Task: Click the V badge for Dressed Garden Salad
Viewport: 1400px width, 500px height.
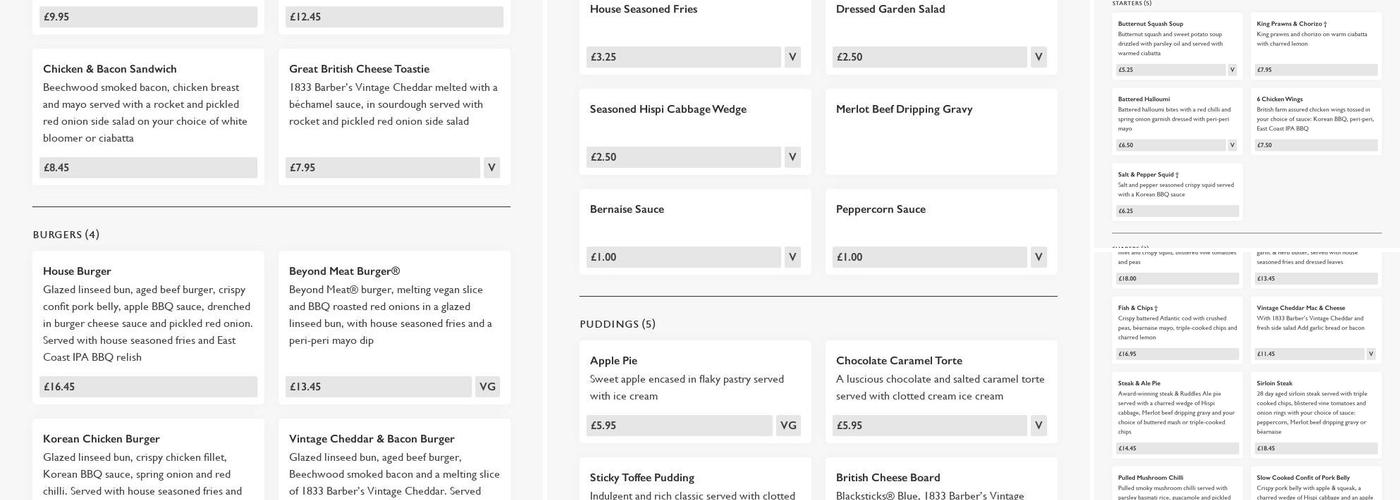Action: [1038, 57]
